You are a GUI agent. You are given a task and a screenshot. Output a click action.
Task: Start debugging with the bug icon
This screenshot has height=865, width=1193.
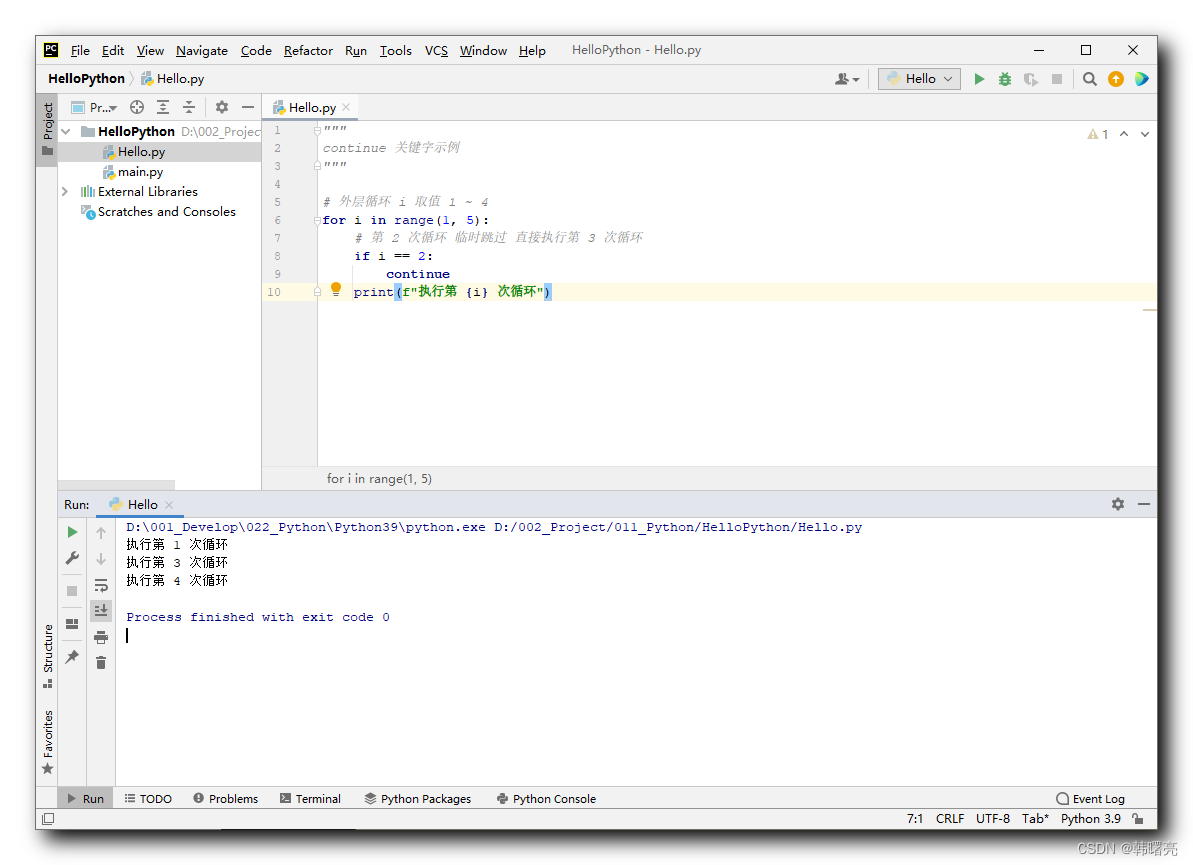[x=1005, y=79]
